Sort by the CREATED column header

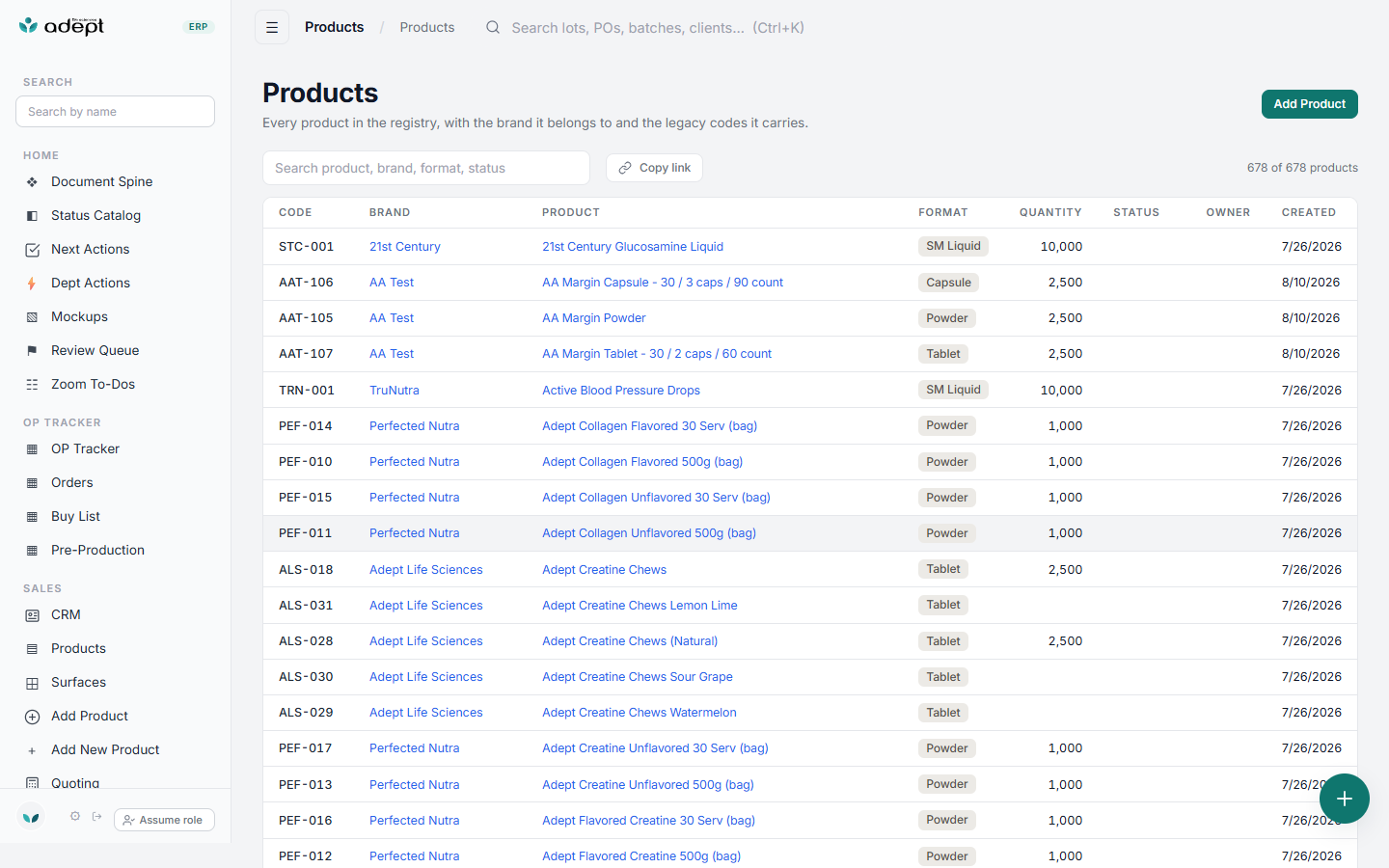[1309, 212]
